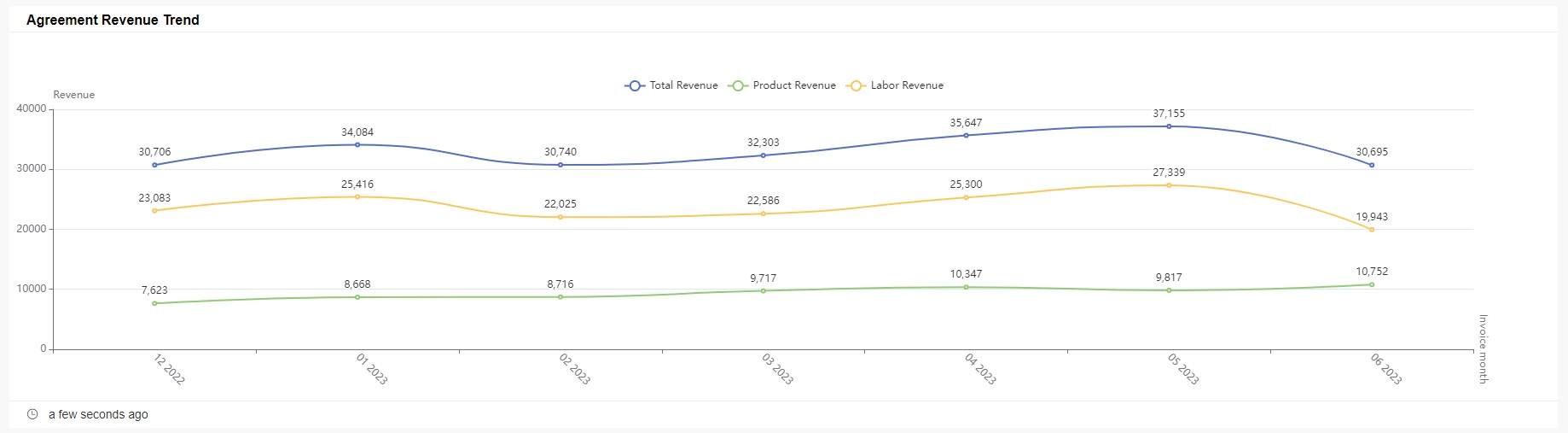Screen dimensions: 1568x433
Task: Select the Labor Revenue point labeled 22,025
Action: pyautogui.click(x=560, y=217)
